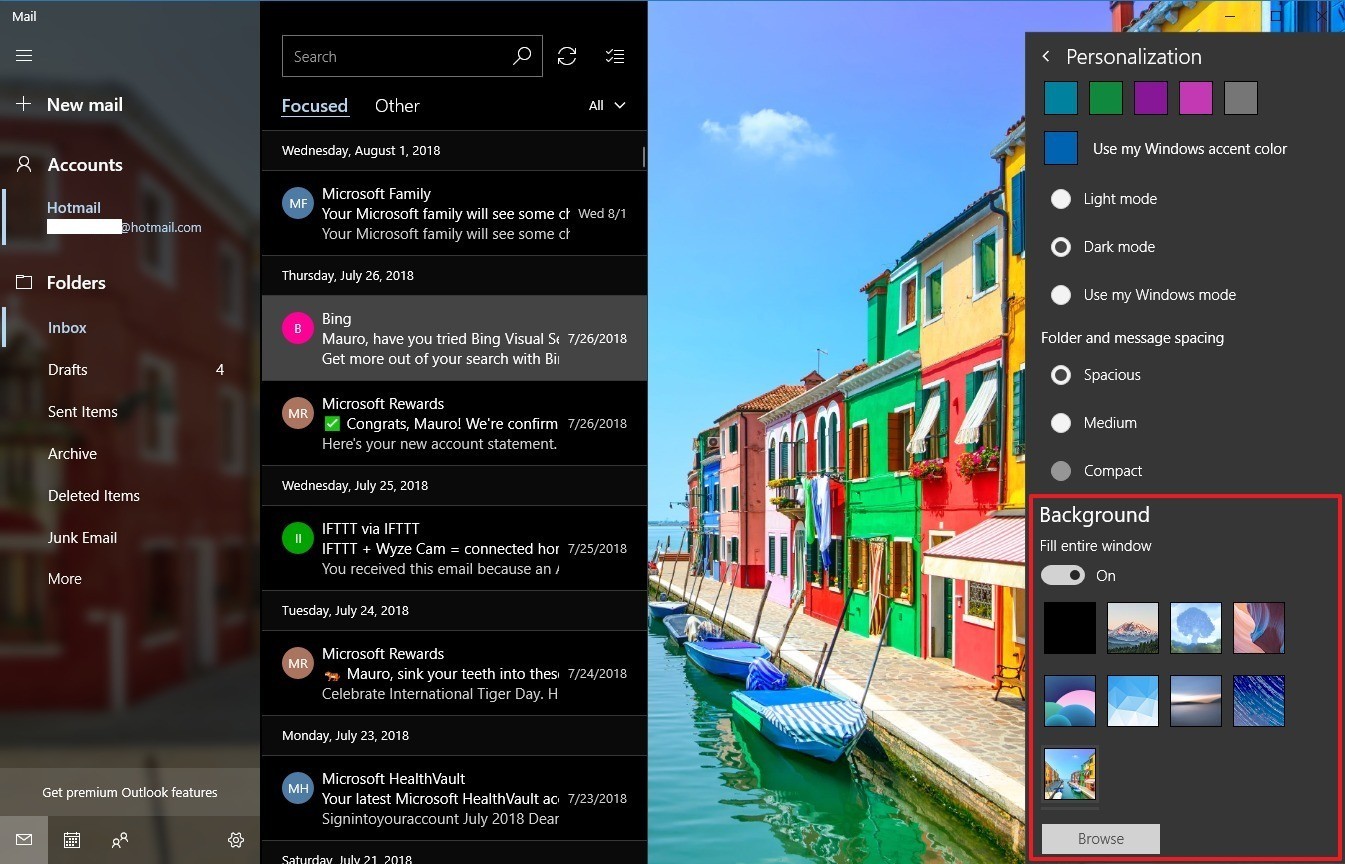Switch to the Other inbox tab
This screenshot has height=864, width=1345.
[397, 105]
